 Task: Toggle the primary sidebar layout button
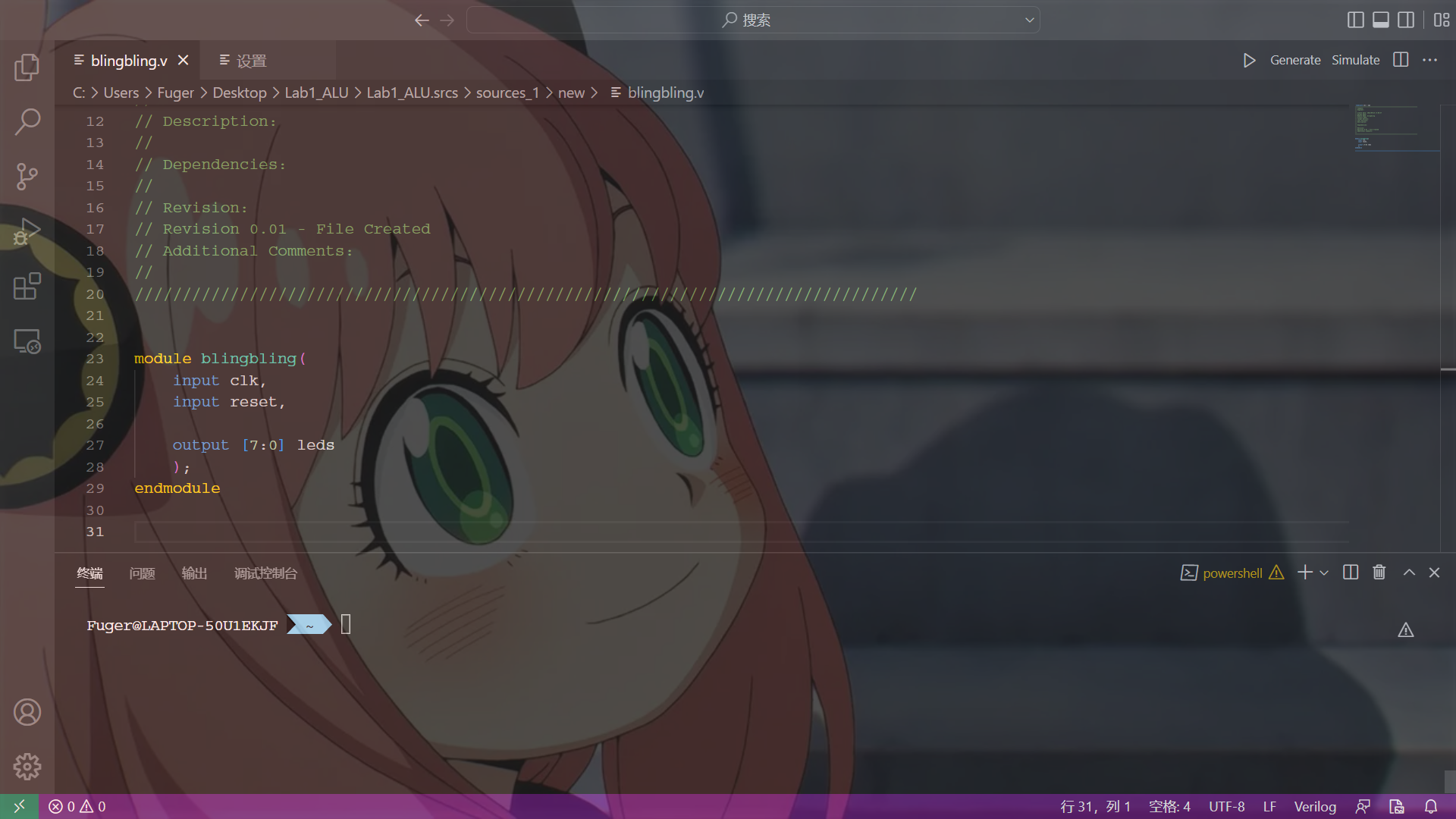click(x=1355, y=20)
